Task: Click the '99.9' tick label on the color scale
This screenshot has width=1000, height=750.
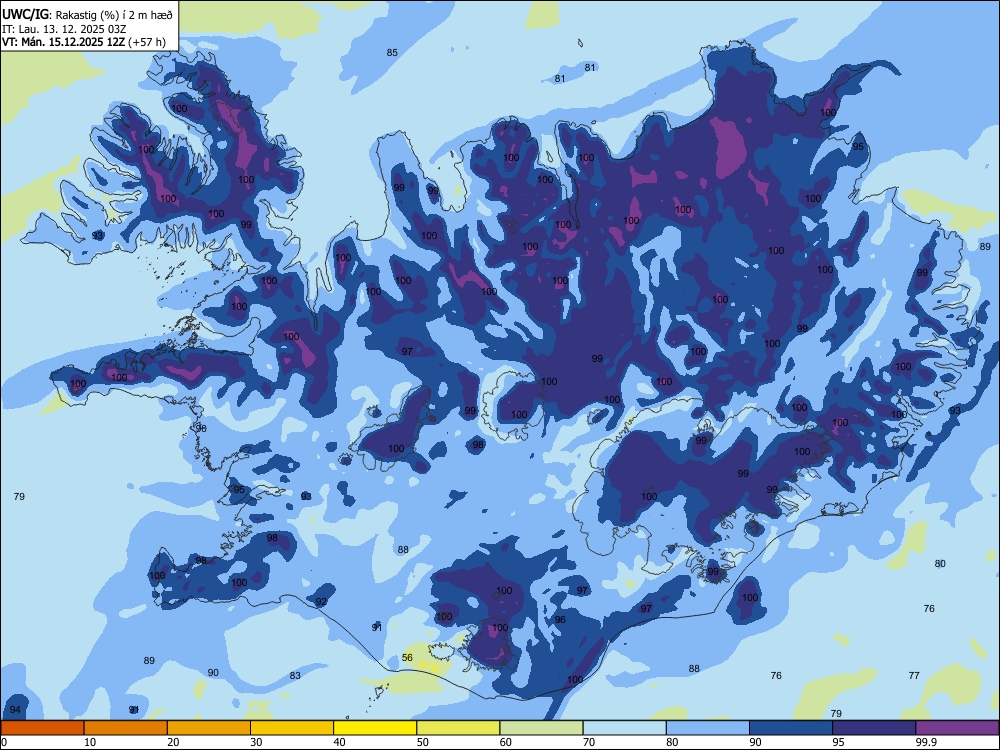Action: click(x=925, y=742)
